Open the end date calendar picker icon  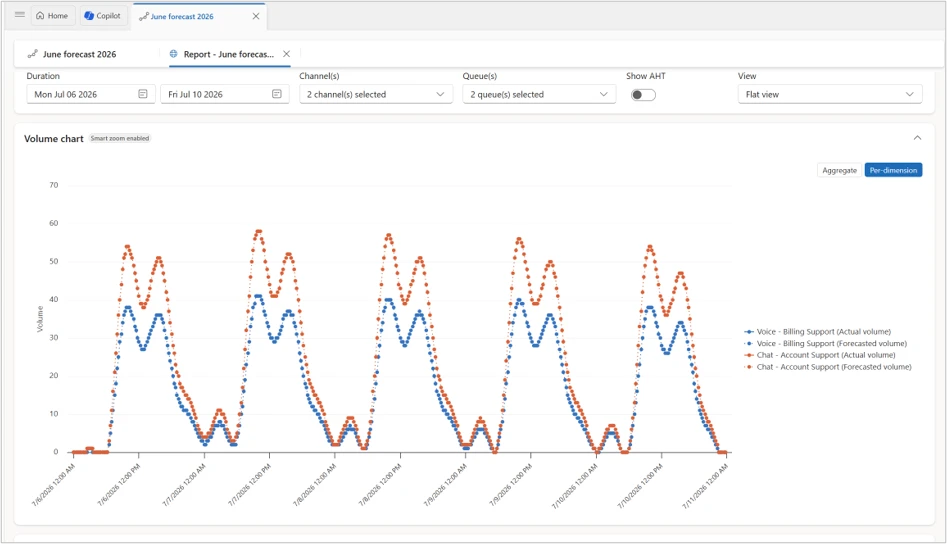277,94
